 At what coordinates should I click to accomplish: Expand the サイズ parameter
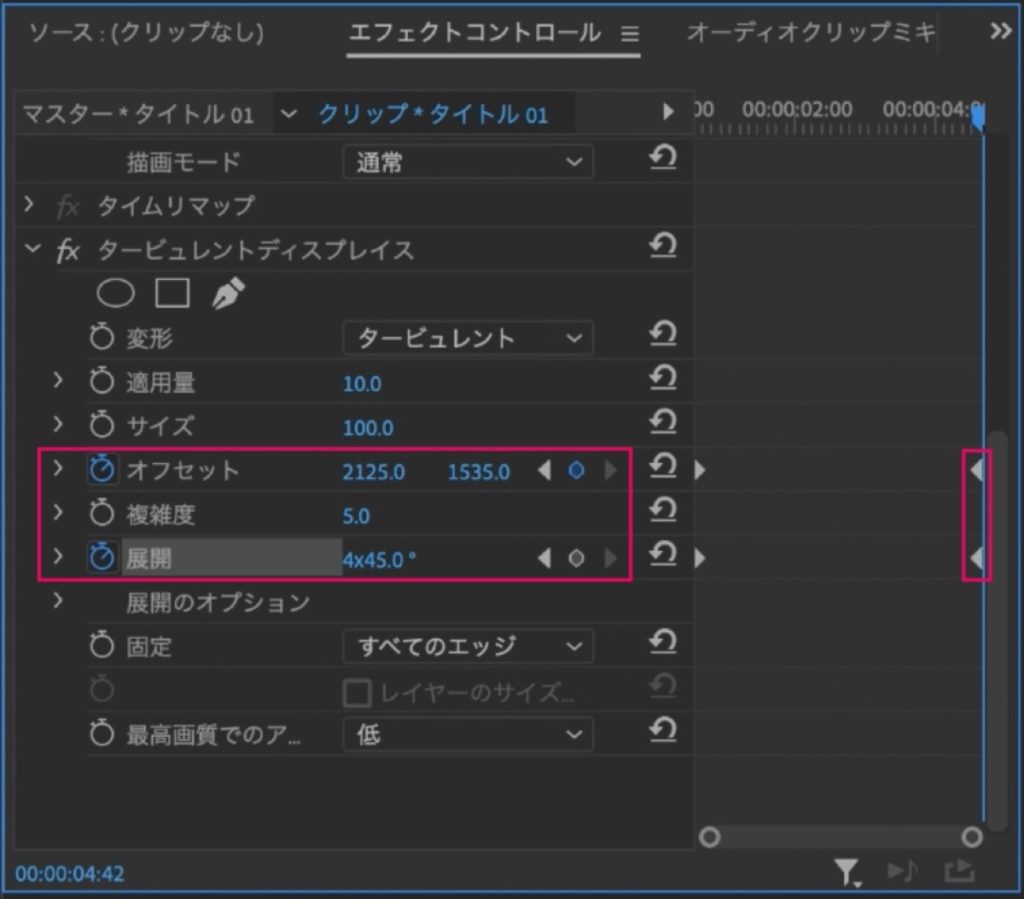(58, 424)
